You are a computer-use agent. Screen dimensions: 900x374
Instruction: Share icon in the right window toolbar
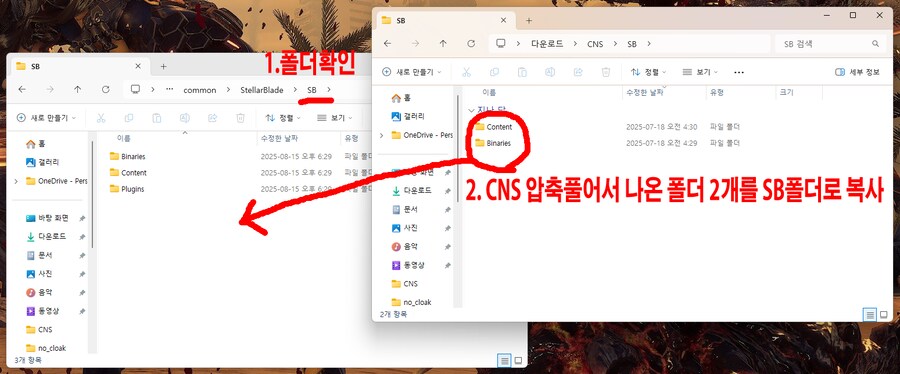578,72
